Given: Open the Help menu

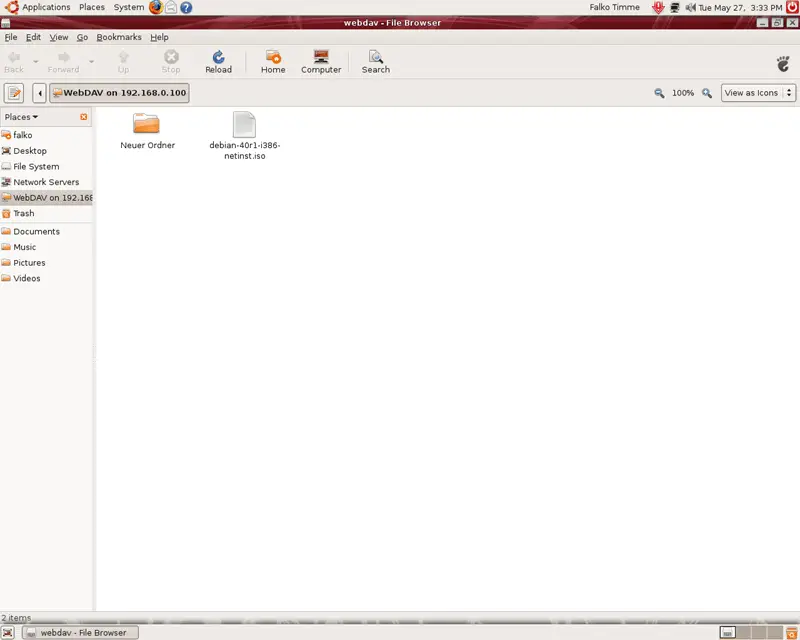Looking at the screenshot, I should 159,37.
